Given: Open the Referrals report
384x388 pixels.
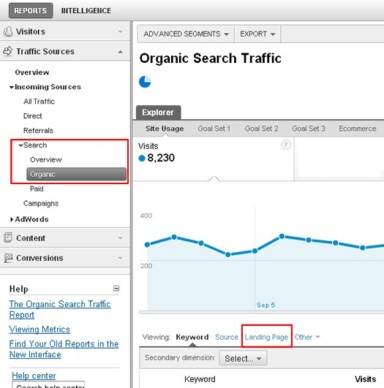Looking at the screenshot, I should (38, 130).
